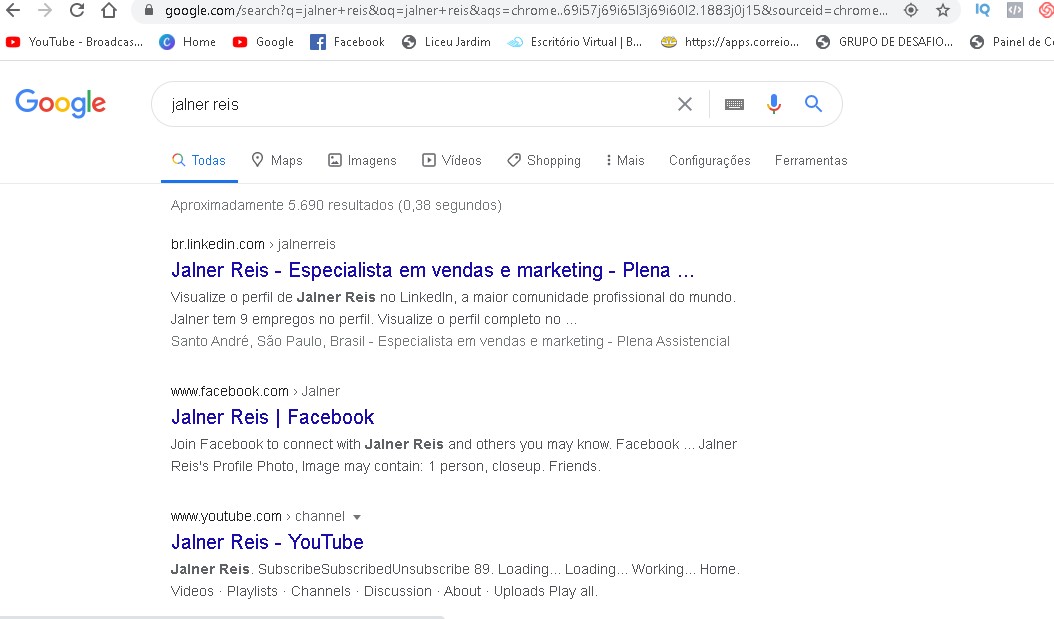Open the Jalner Reis | Facebook result
Viewport: 1054px width, 619px height.
[x=272, y=417]
